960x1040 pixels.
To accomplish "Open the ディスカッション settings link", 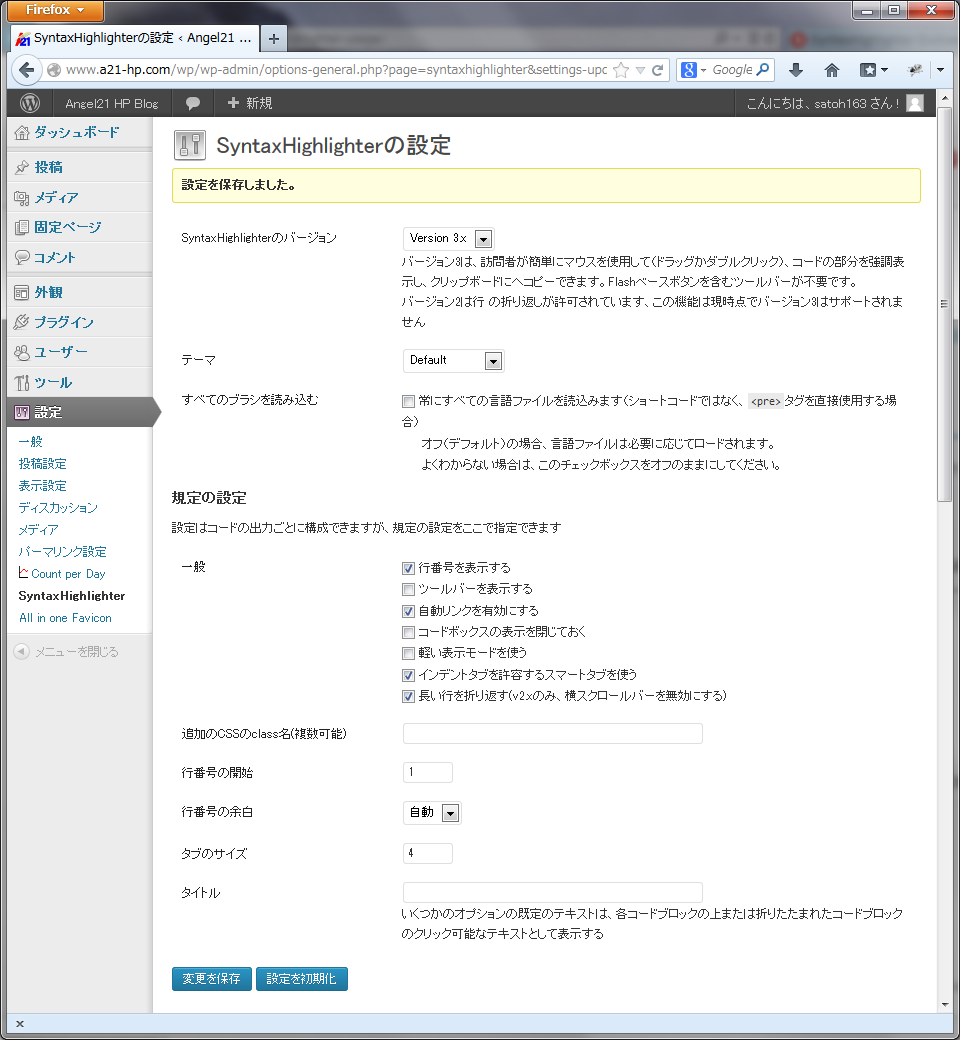I will click(58, 508).
